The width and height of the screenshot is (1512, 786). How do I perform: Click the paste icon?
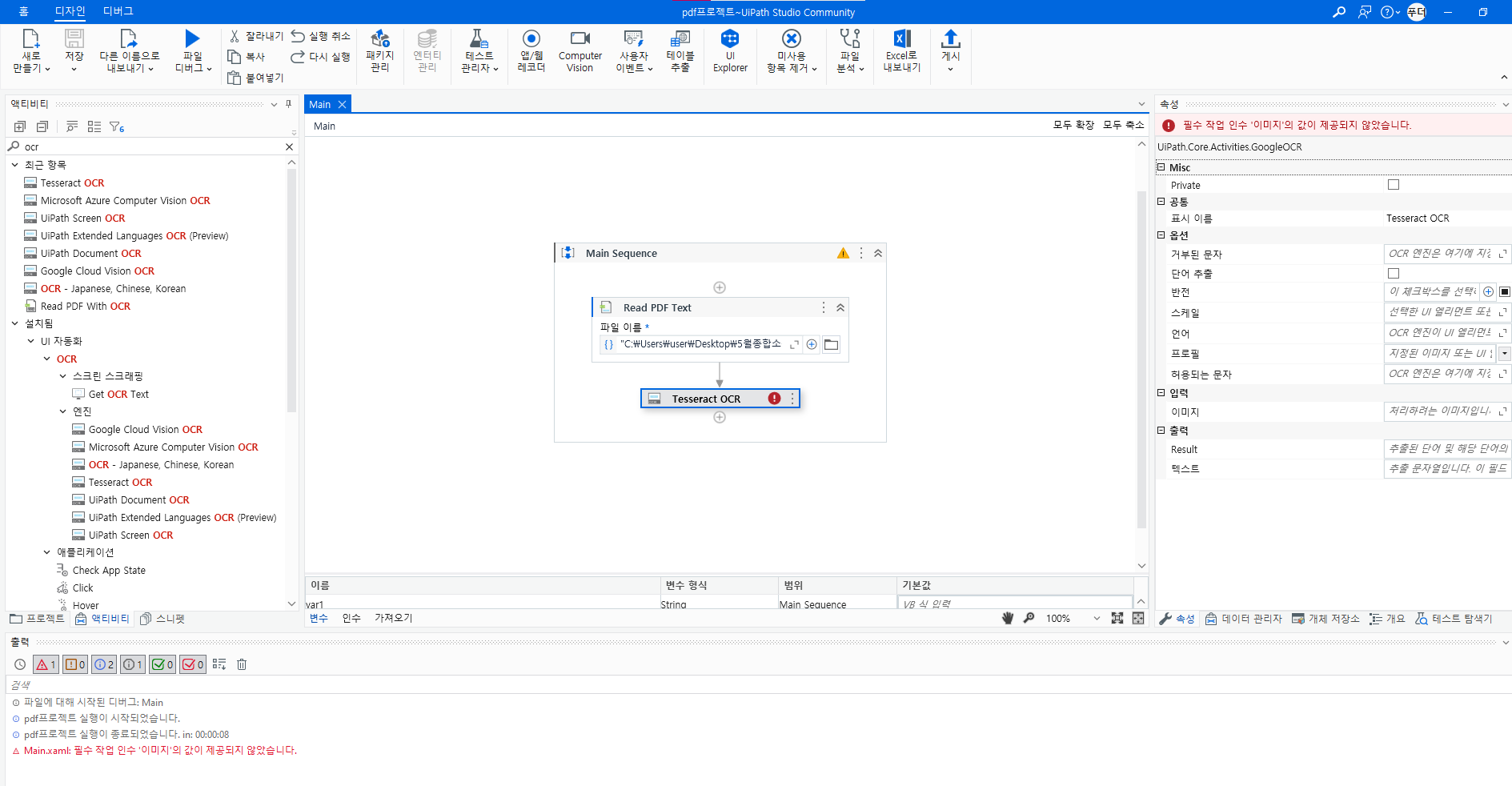click(x=235, y=78)
